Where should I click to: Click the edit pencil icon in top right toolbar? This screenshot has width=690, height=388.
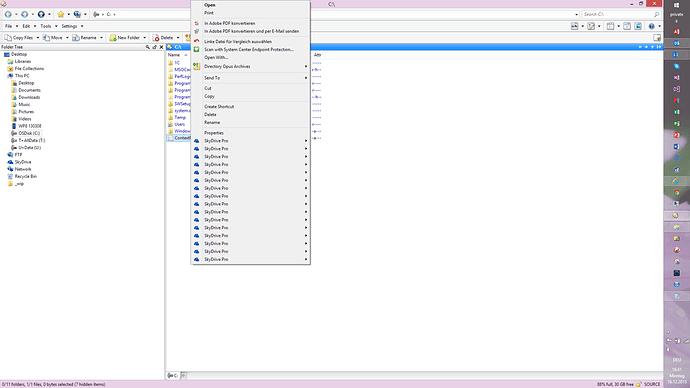coord(591,26)
